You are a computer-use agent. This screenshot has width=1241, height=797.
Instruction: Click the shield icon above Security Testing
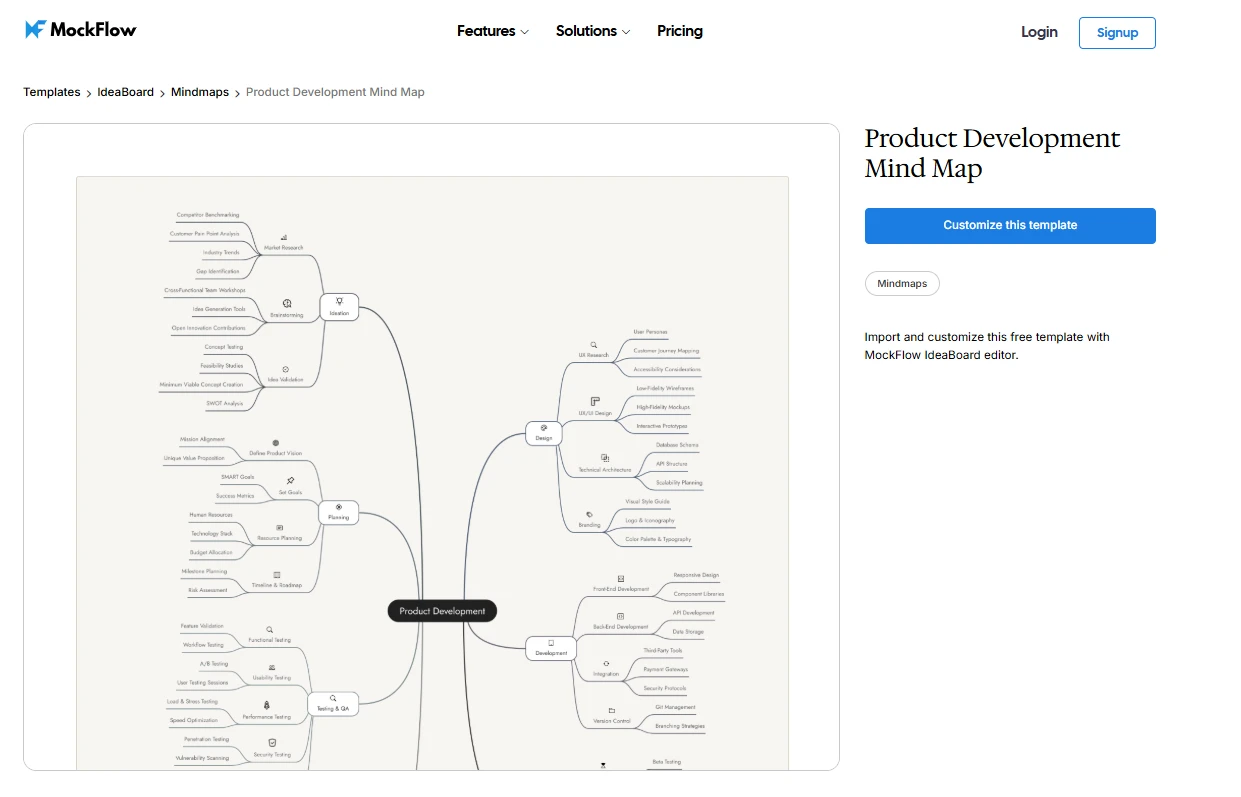pos(272,743)
